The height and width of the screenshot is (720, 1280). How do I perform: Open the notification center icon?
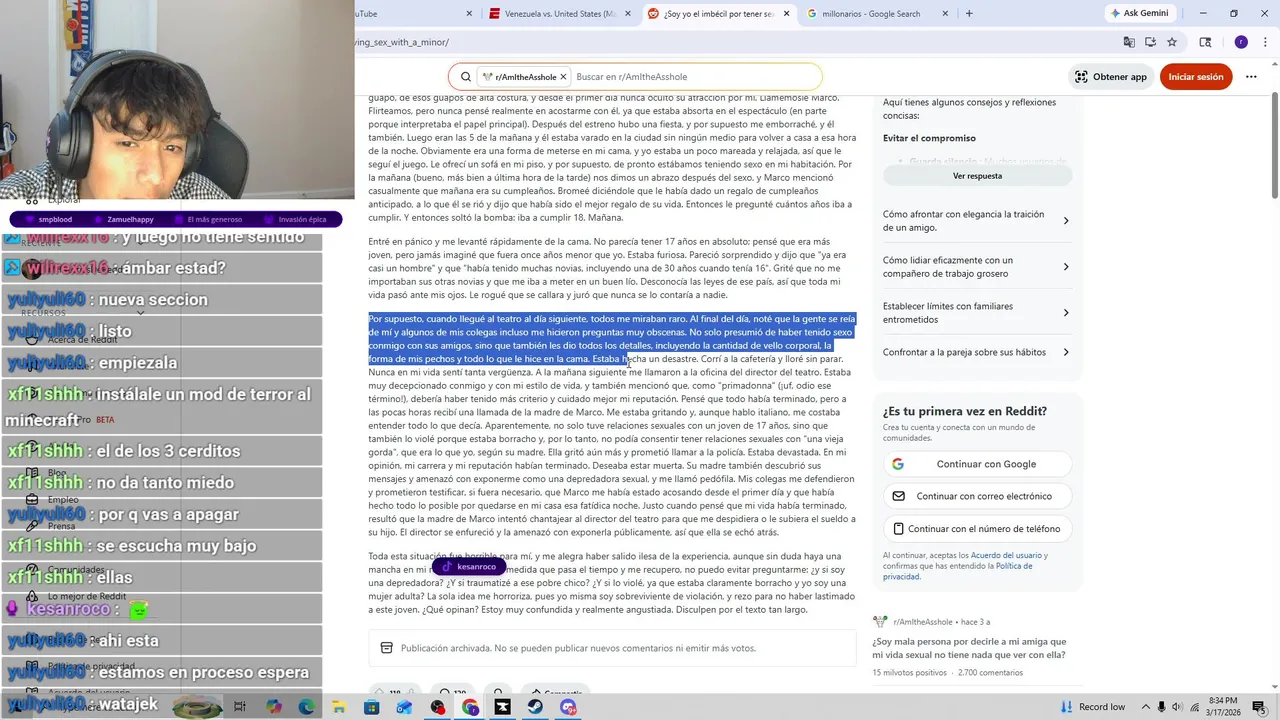click(1262, 707)
